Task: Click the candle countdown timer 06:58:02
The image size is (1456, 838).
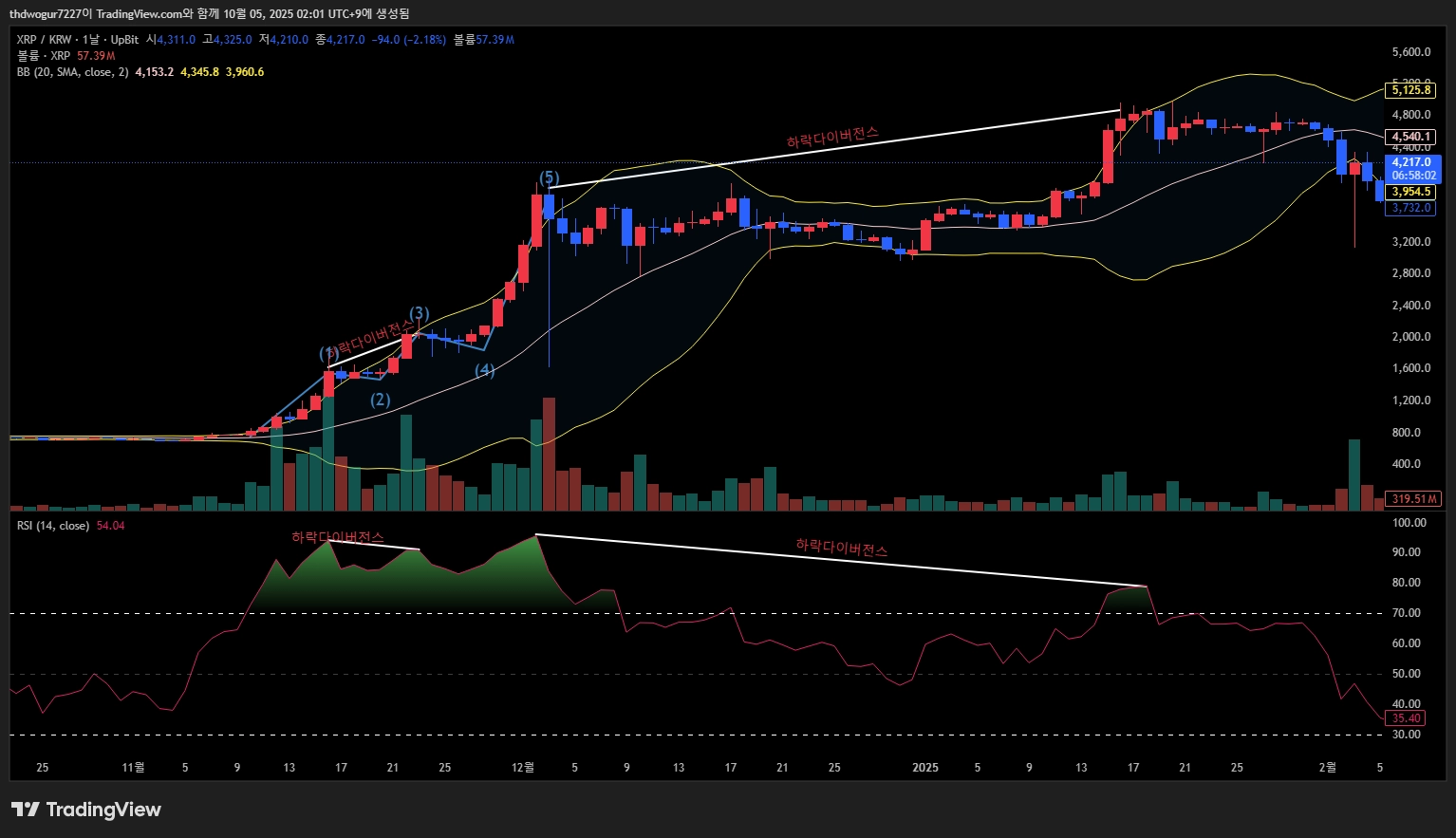Action: (x=1412, y=176)
